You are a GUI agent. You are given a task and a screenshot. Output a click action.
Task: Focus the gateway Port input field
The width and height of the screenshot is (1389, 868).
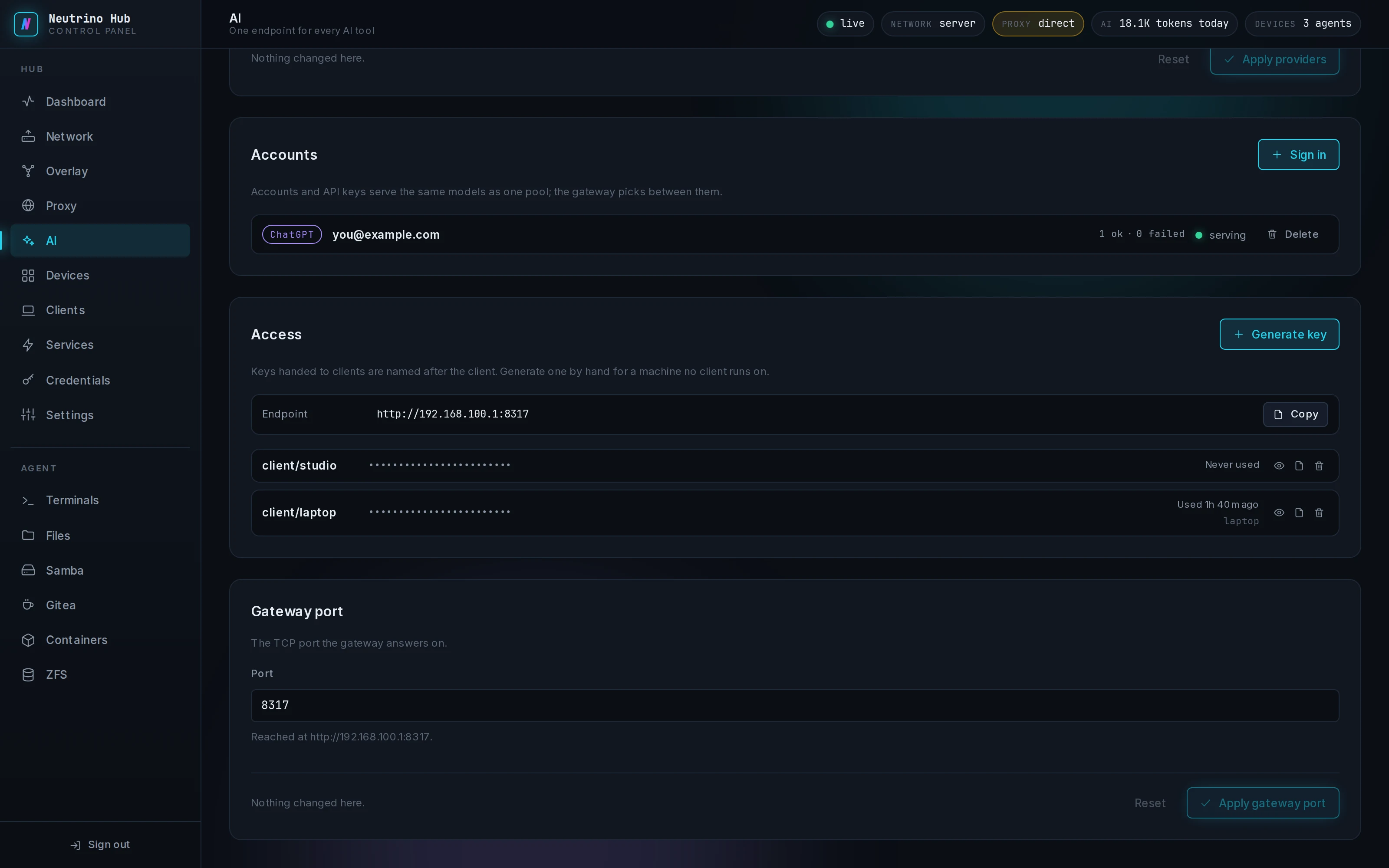point(794,706)
